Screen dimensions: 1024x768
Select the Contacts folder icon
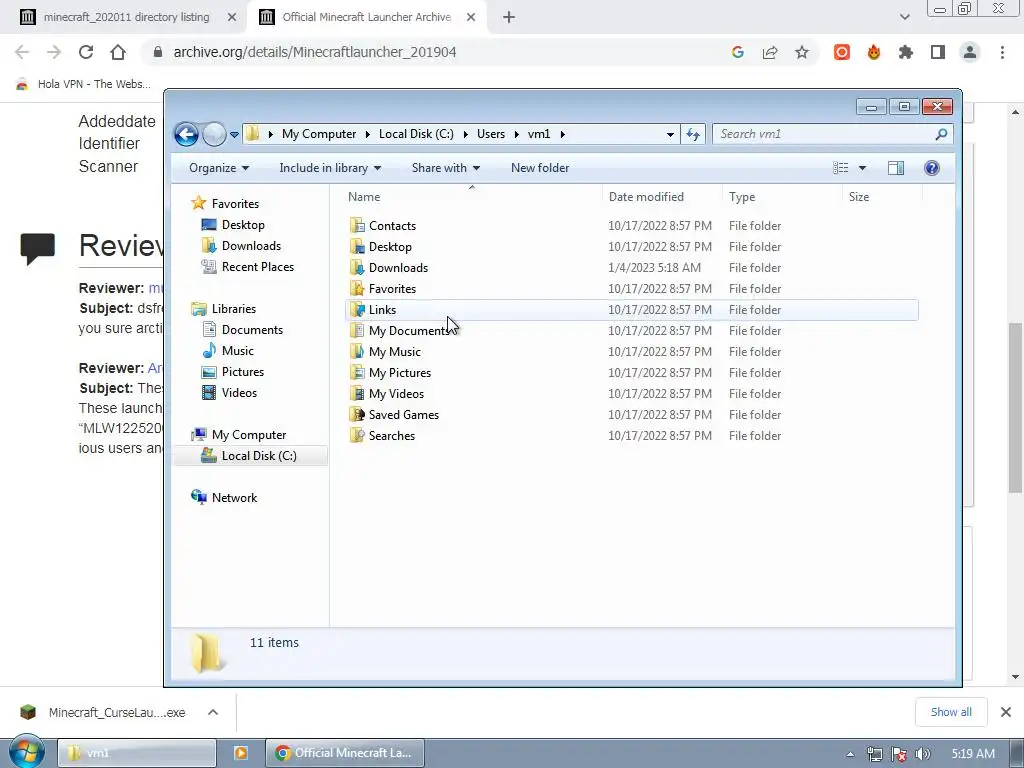[x=357, y=225]
